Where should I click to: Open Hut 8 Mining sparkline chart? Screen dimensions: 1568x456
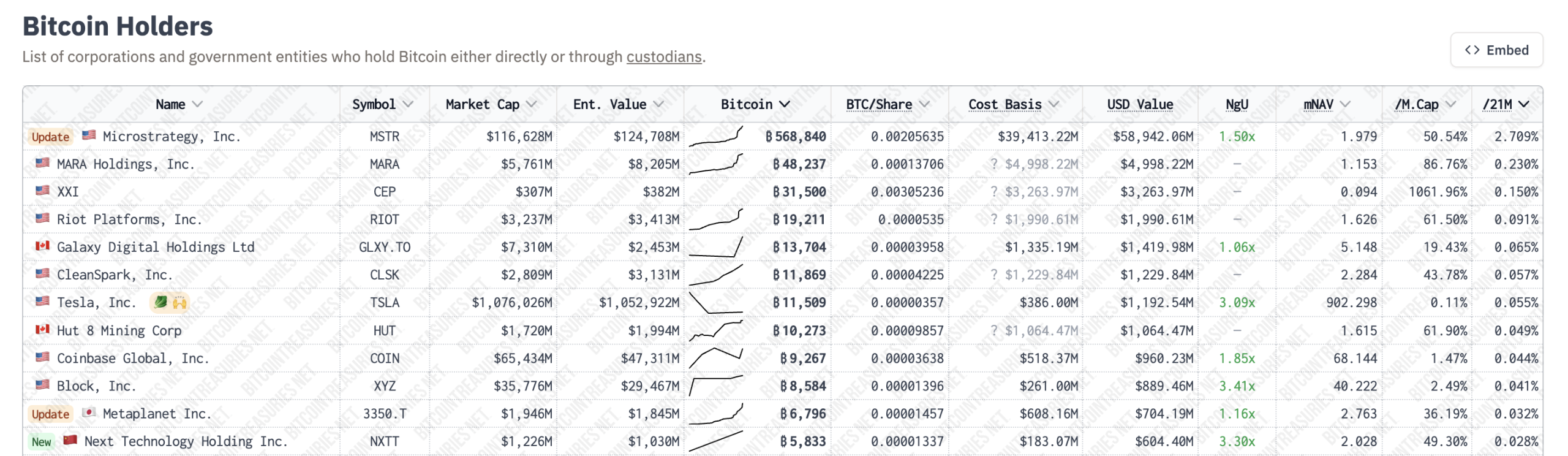[716, 330]
